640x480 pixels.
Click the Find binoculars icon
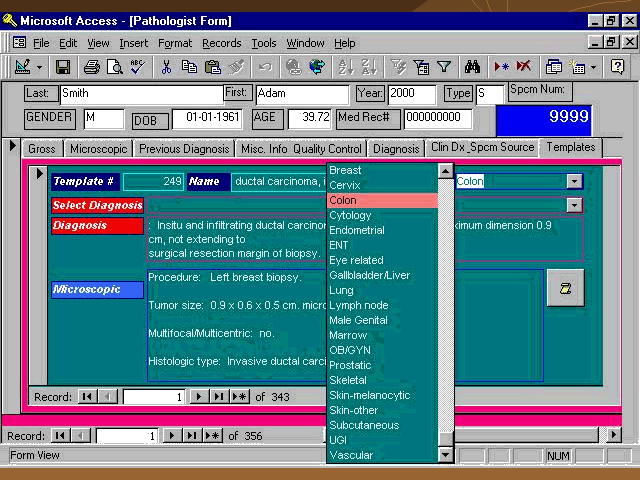click(473, 67)
